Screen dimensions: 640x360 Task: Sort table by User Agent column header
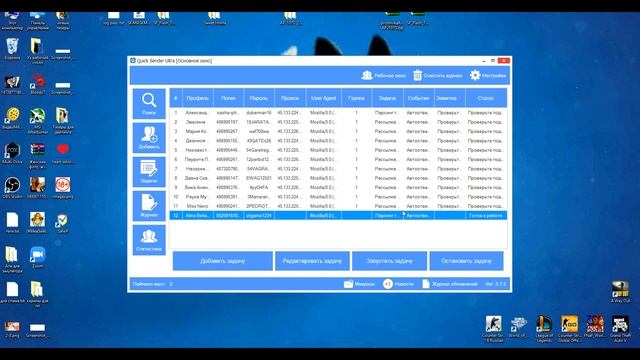[323, 98]
